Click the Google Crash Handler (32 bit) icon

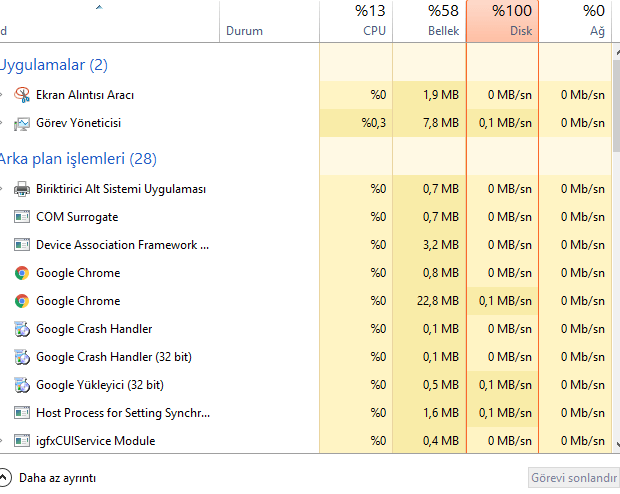point(22,357)
